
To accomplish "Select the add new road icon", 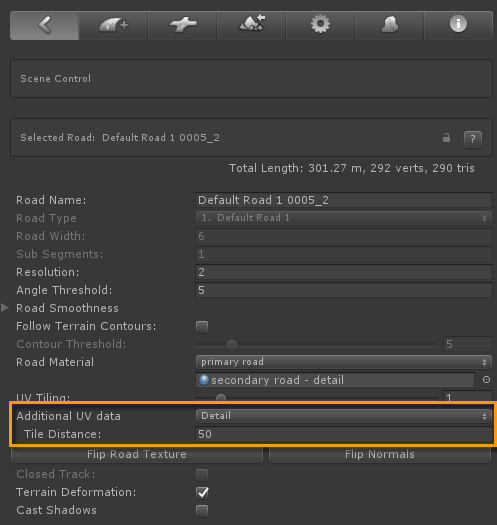I will click(114, 25).
